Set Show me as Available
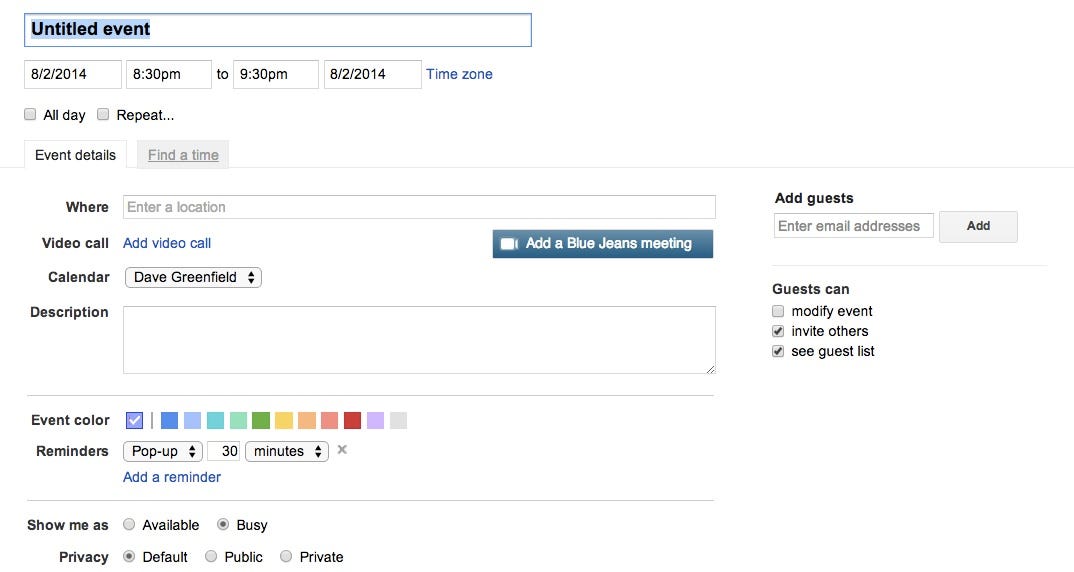The height and width of the screenshot is (572, 1074). tap(129, 525)
